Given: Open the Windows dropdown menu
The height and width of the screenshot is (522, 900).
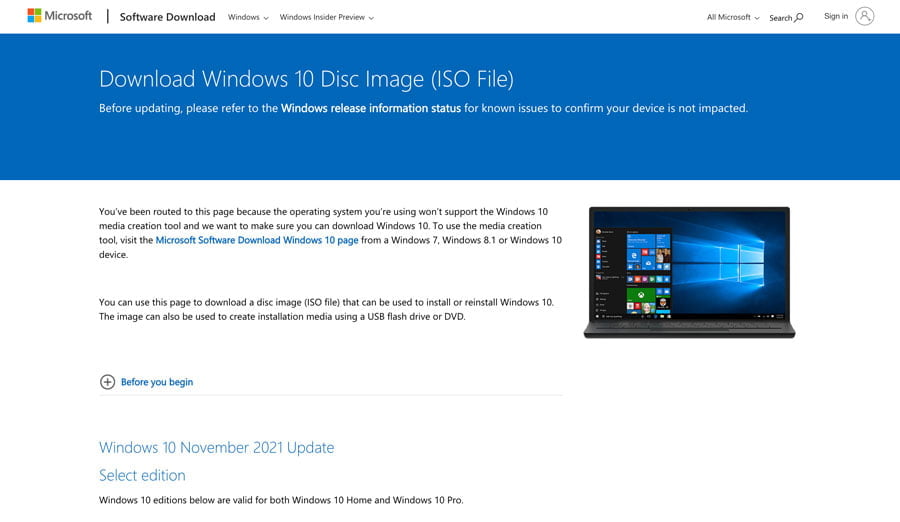Looking at the screenshot, I should 248,17.
